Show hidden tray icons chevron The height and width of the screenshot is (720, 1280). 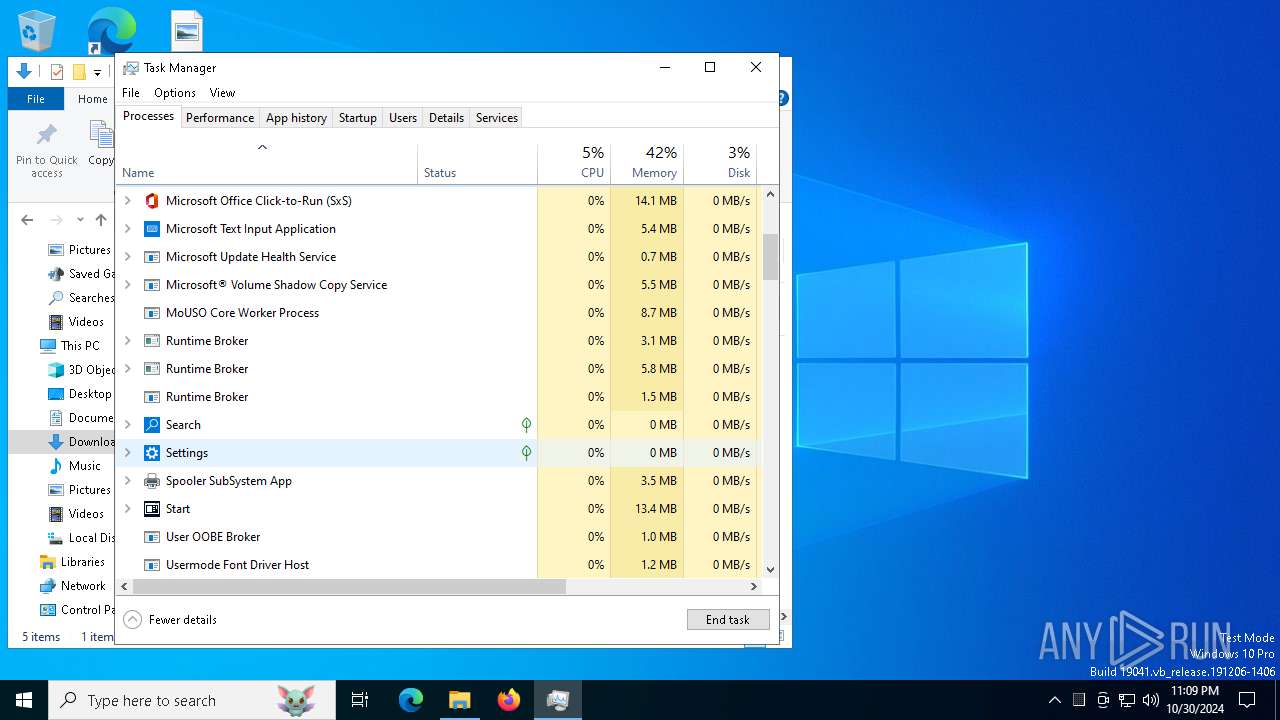(x=1055, y=699)
